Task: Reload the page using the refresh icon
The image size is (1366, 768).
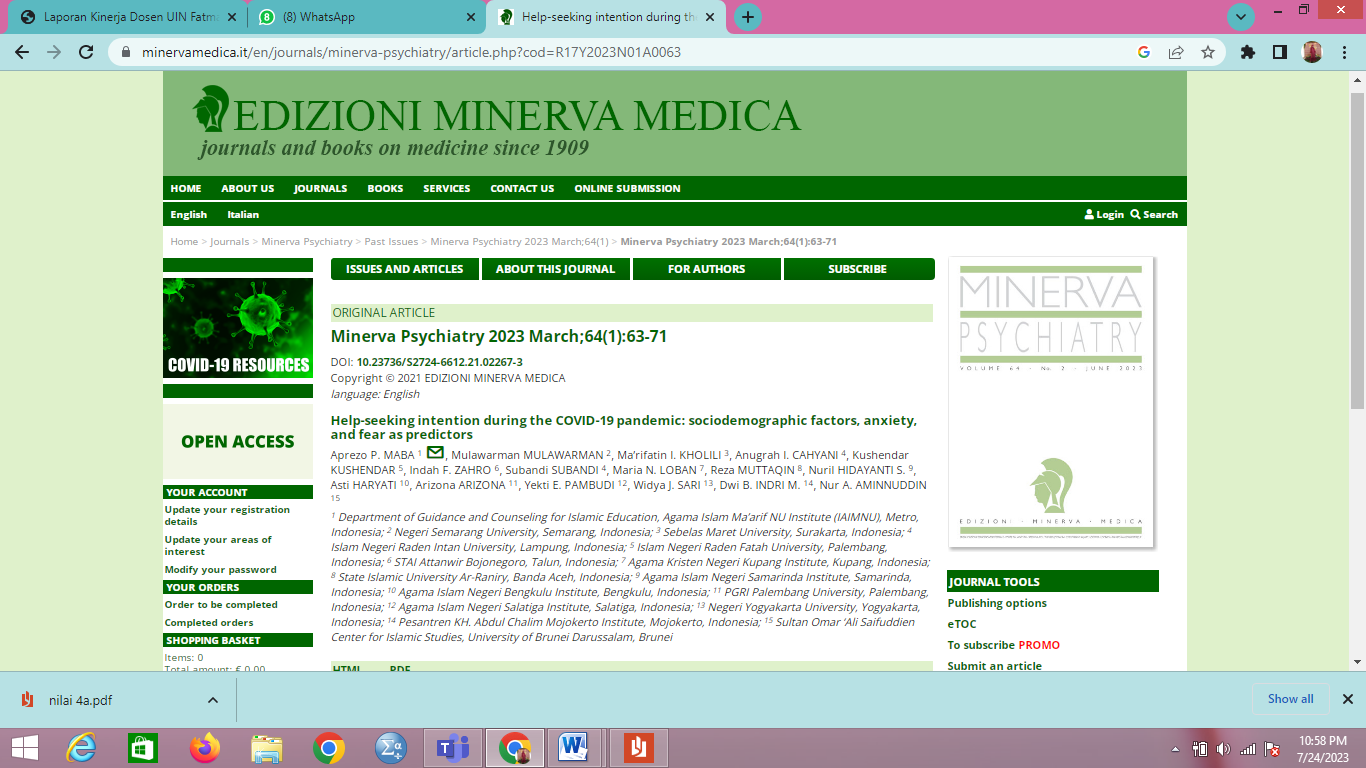Action: pyautogui.click(x=86, y=52)
